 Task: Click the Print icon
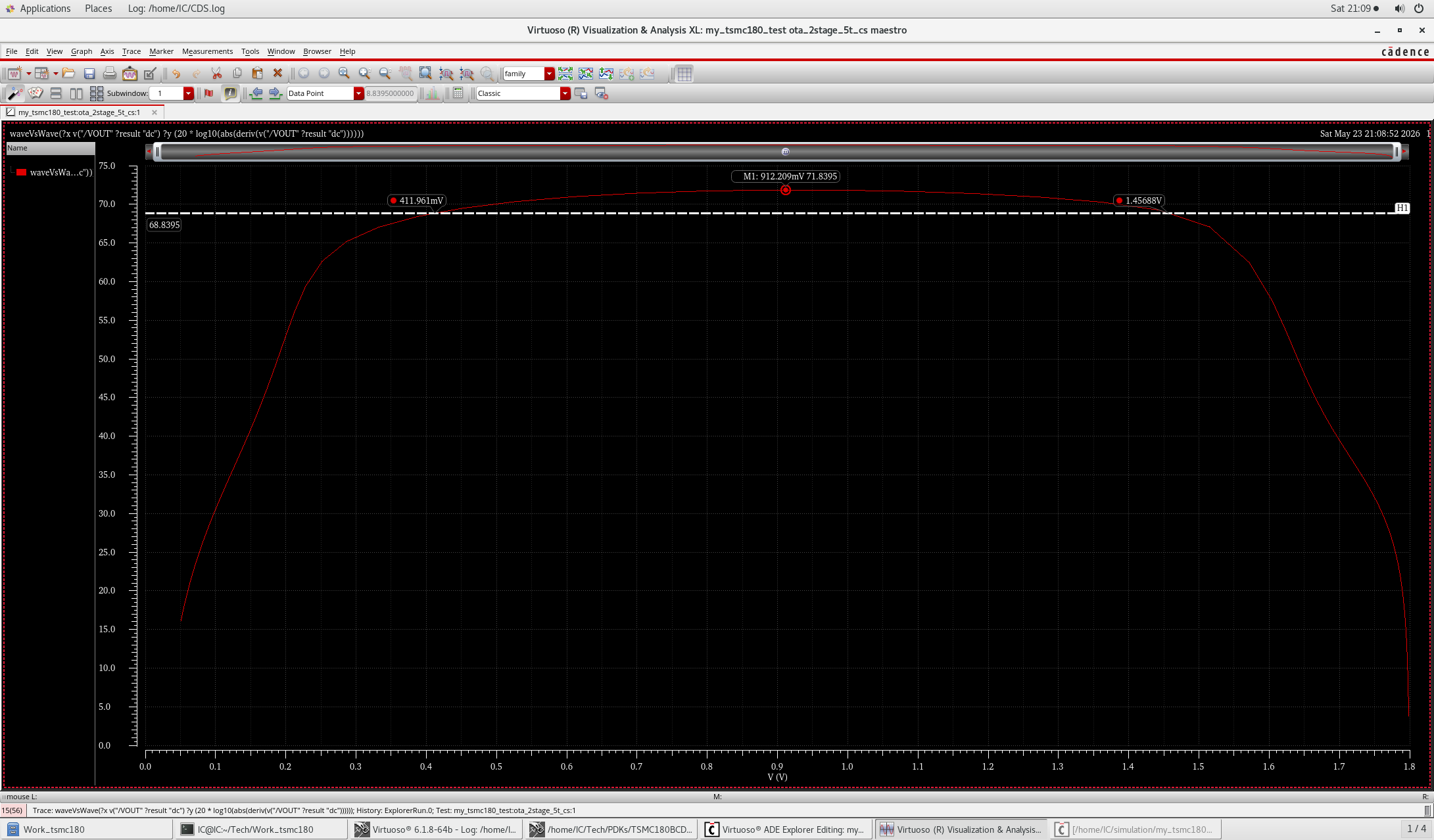tap(110, 74)
